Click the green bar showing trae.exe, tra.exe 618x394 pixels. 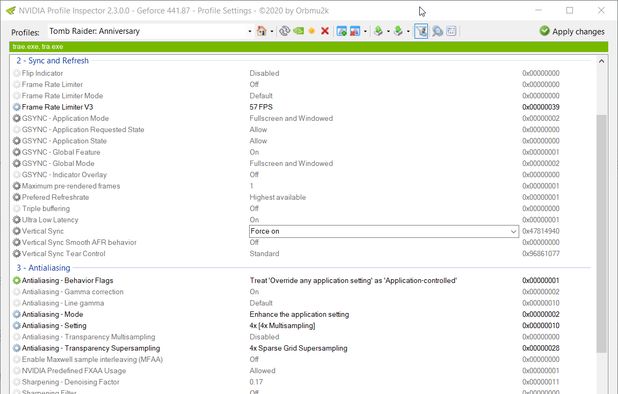pos(309,47)
